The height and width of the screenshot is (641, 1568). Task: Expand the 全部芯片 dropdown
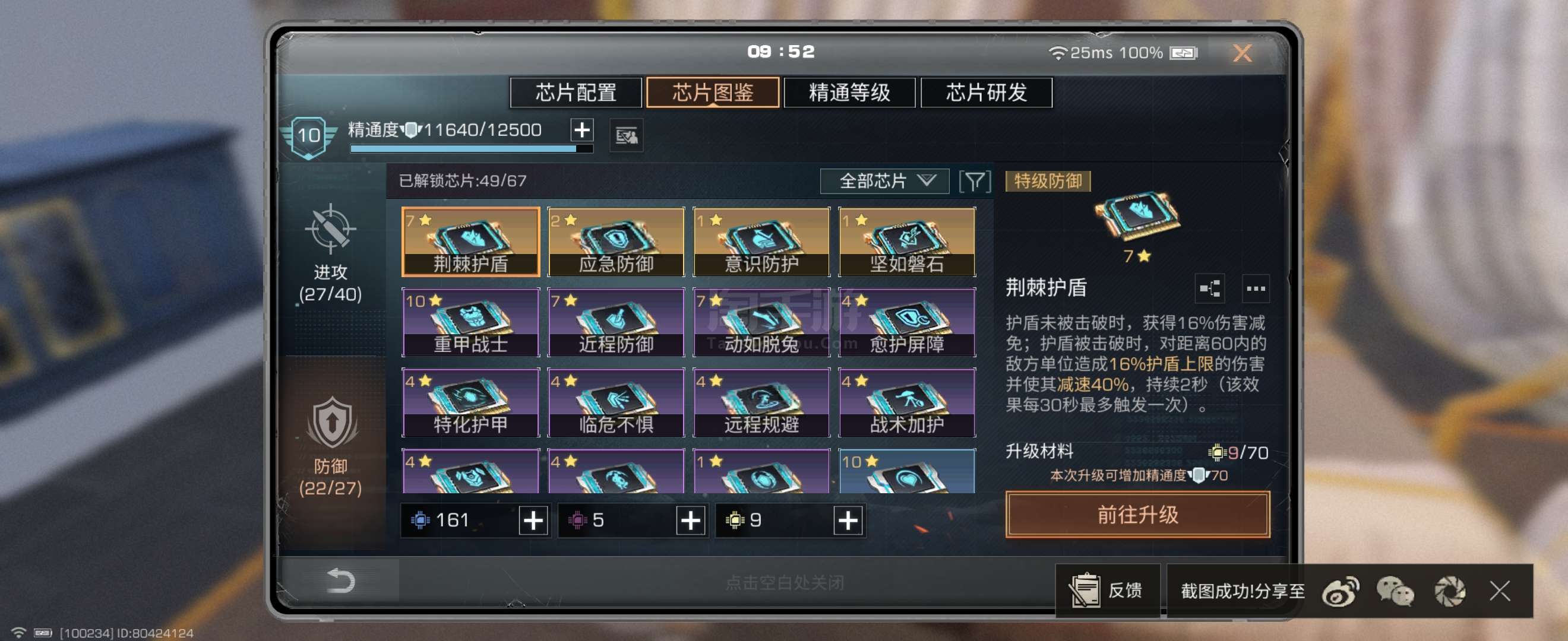884,181
